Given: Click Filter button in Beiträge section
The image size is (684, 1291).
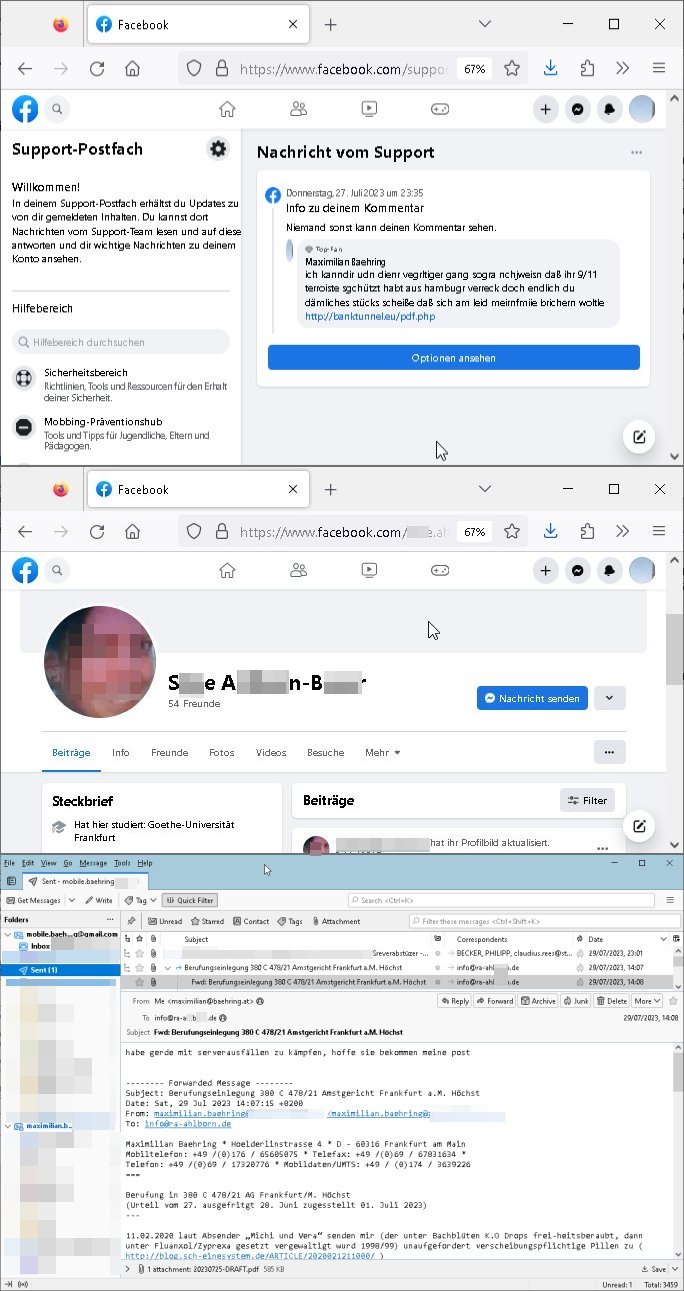Looking at the screenshot, I should coord(588,800).
